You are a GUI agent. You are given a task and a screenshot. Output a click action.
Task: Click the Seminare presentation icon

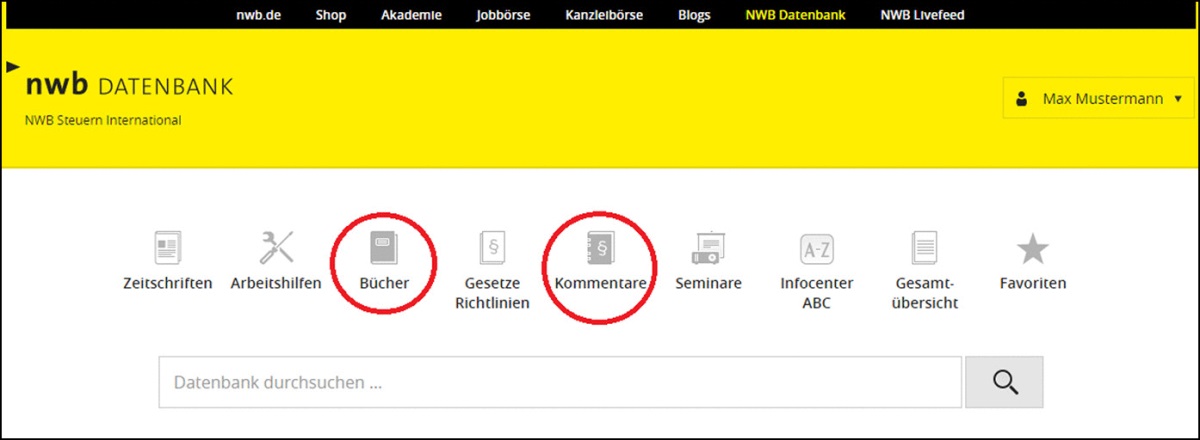(x=708, y=248)
